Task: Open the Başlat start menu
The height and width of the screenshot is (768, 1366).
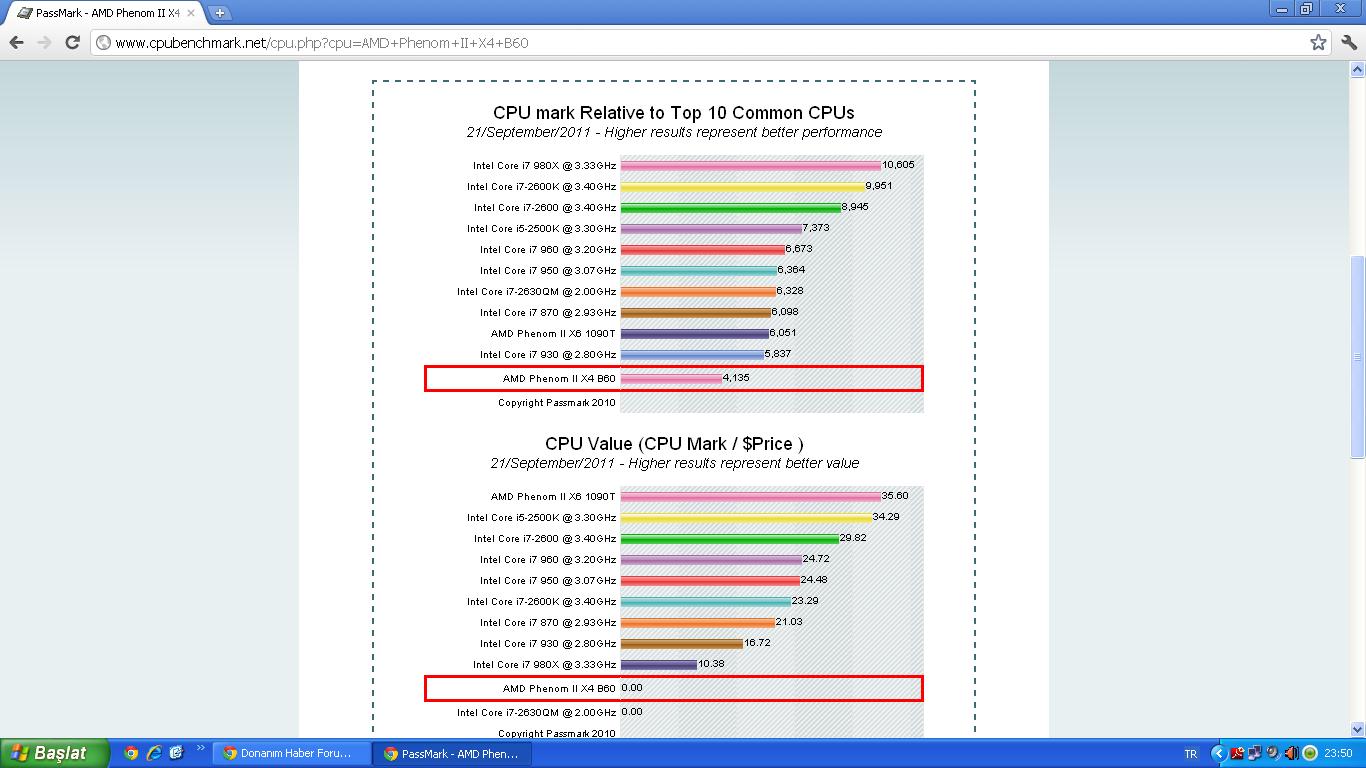Action: click(x=55, y=753)
